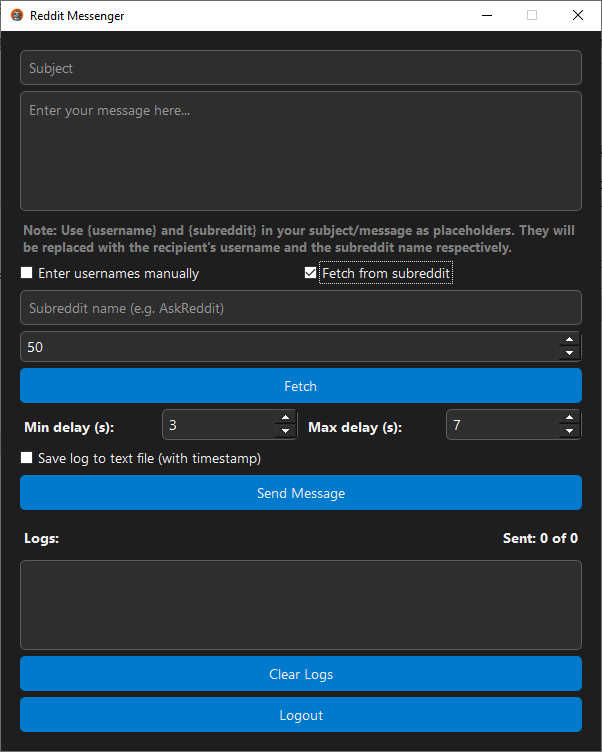The width and height of the screenshot is (602, 752).
Task: Click the 'Logs:' label
Action: click(42, 538)
